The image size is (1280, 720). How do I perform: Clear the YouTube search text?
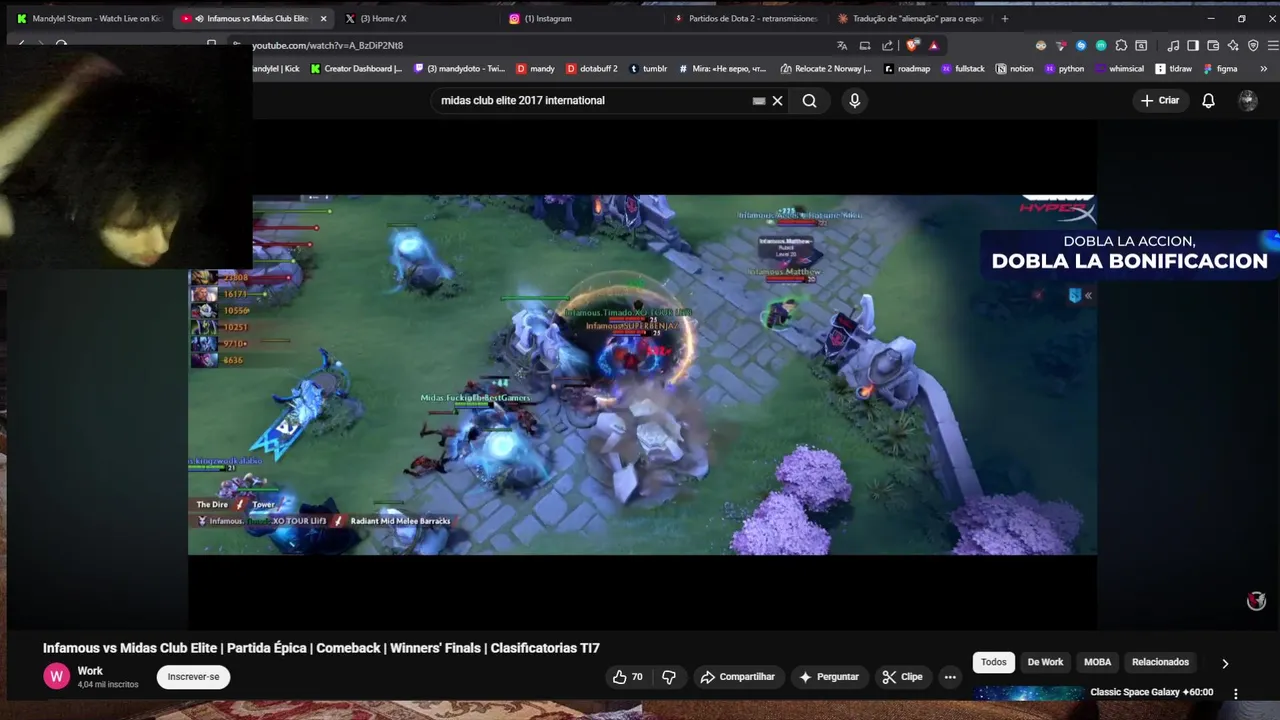[x=777, y=100]
